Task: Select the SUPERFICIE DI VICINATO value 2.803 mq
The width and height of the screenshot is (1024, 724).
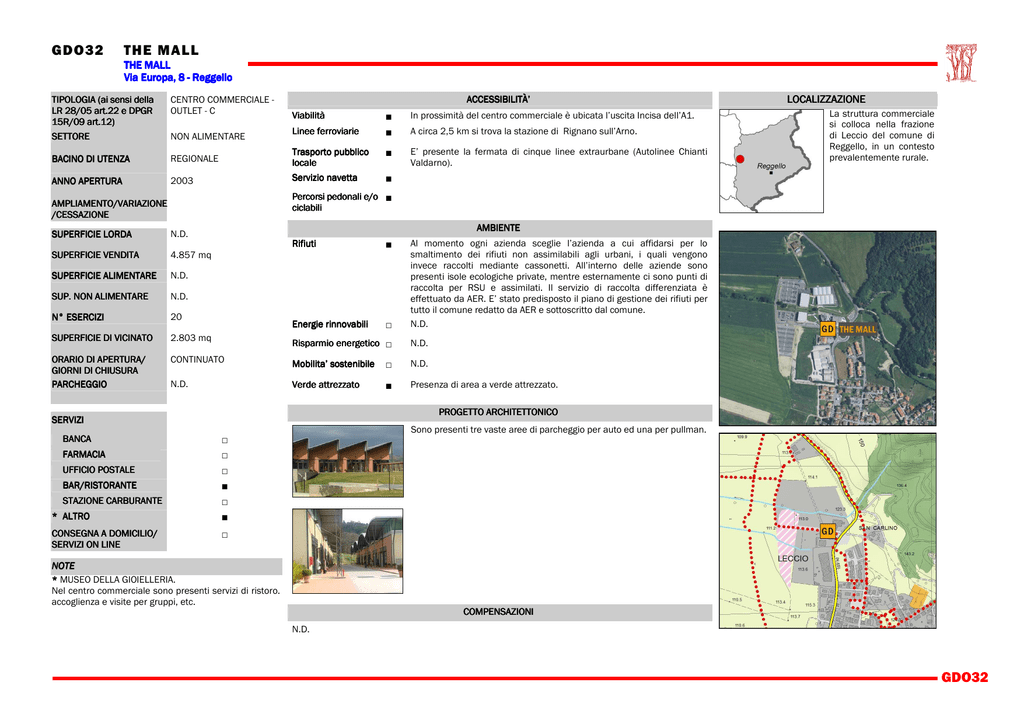Action: pos(191,338)
